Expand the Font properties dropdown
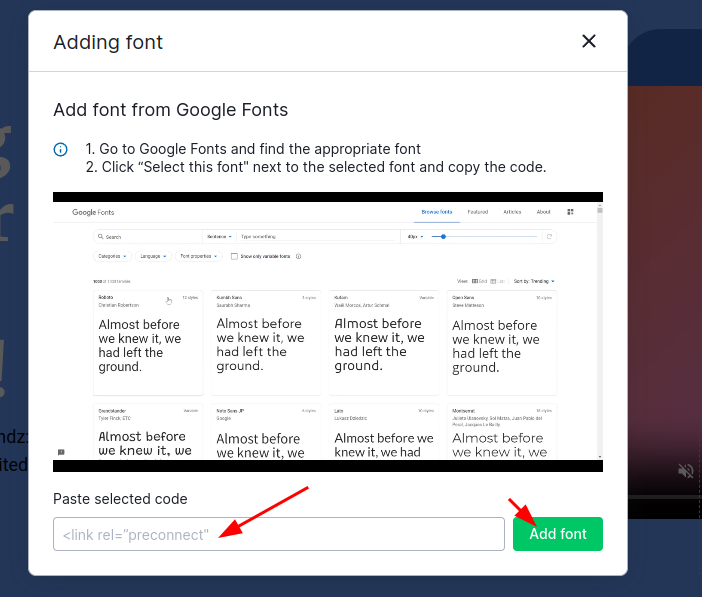 [197, 257]
